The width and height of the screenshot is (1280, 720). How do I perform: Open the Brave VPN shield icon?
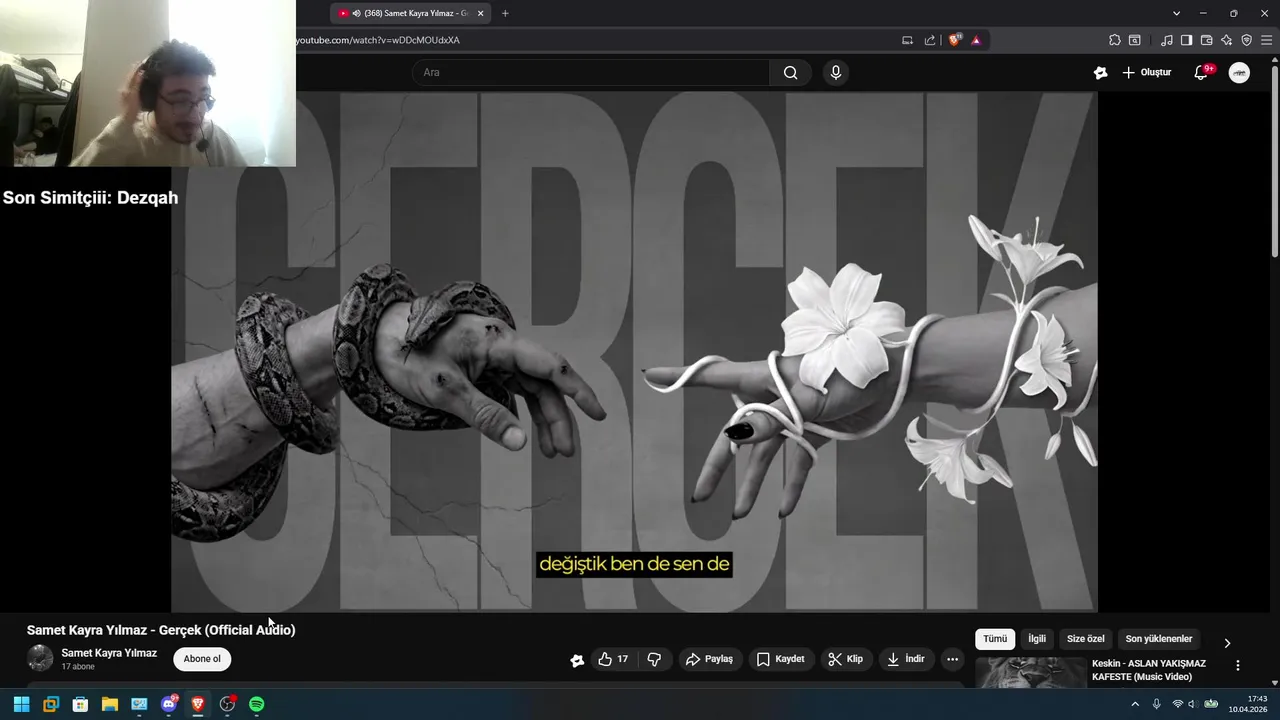[x=1246, y=40]
